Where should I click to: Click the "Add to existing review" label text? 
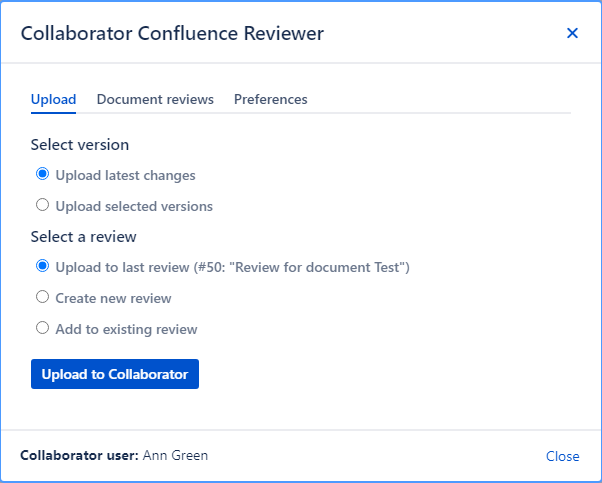(x=127, y=330)
